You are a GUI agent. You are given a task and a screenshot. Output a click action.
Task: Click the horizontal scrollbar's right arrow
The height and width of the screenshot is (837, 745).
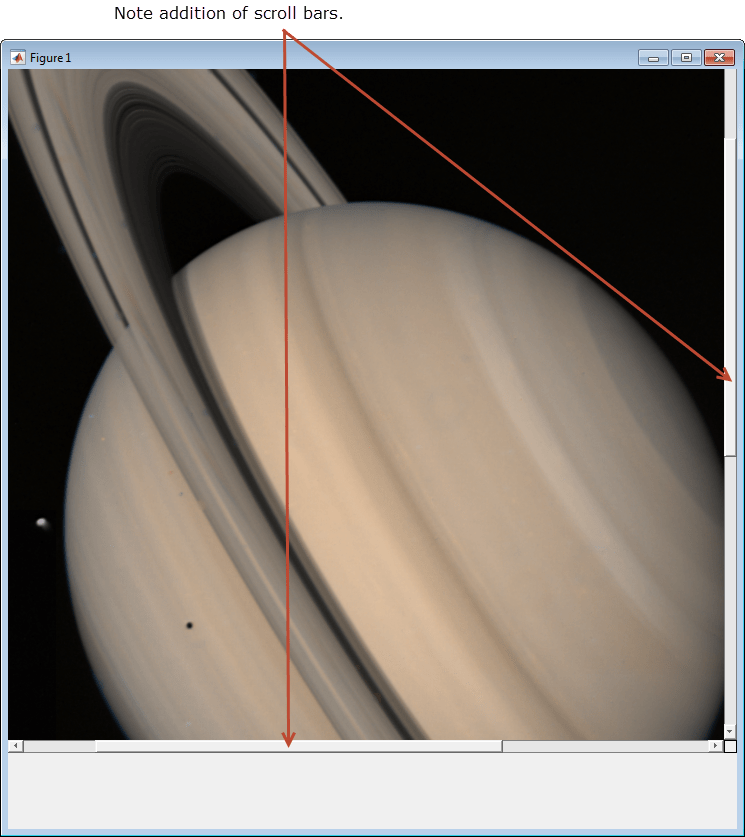pyautogui.click(x=716, y=746)
